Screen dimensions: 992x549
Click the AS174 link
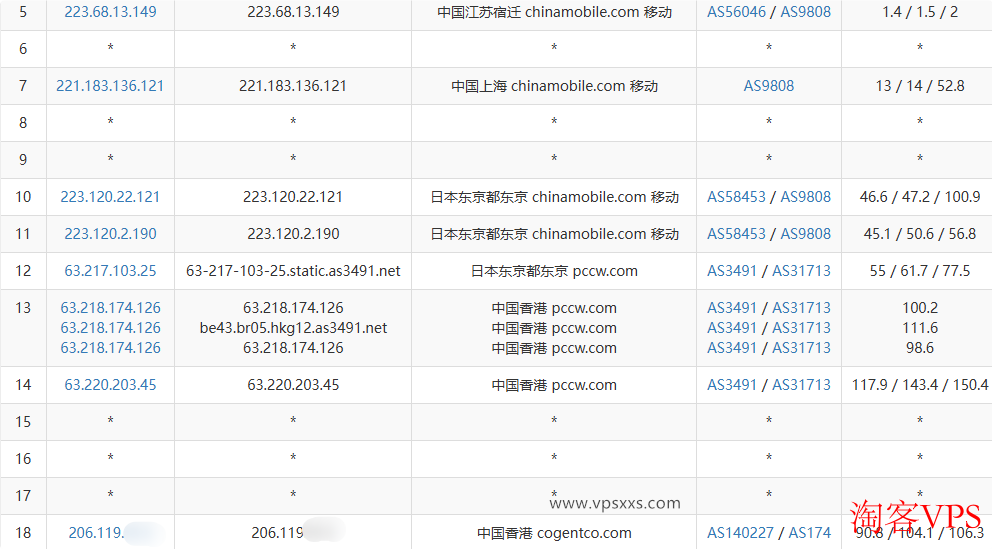tap(810, 533)
